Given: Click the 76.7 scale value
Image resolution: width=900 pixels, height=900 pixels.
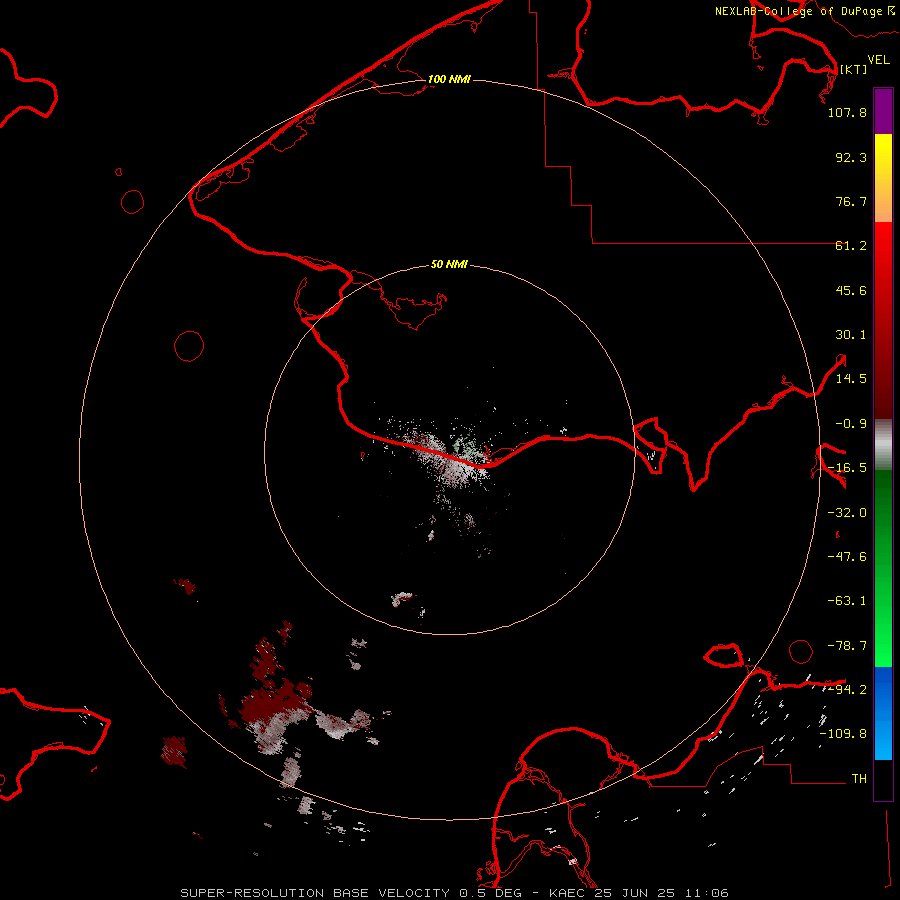Looking at the screenshot, I should pyautogui.click(x=851, y=201).
